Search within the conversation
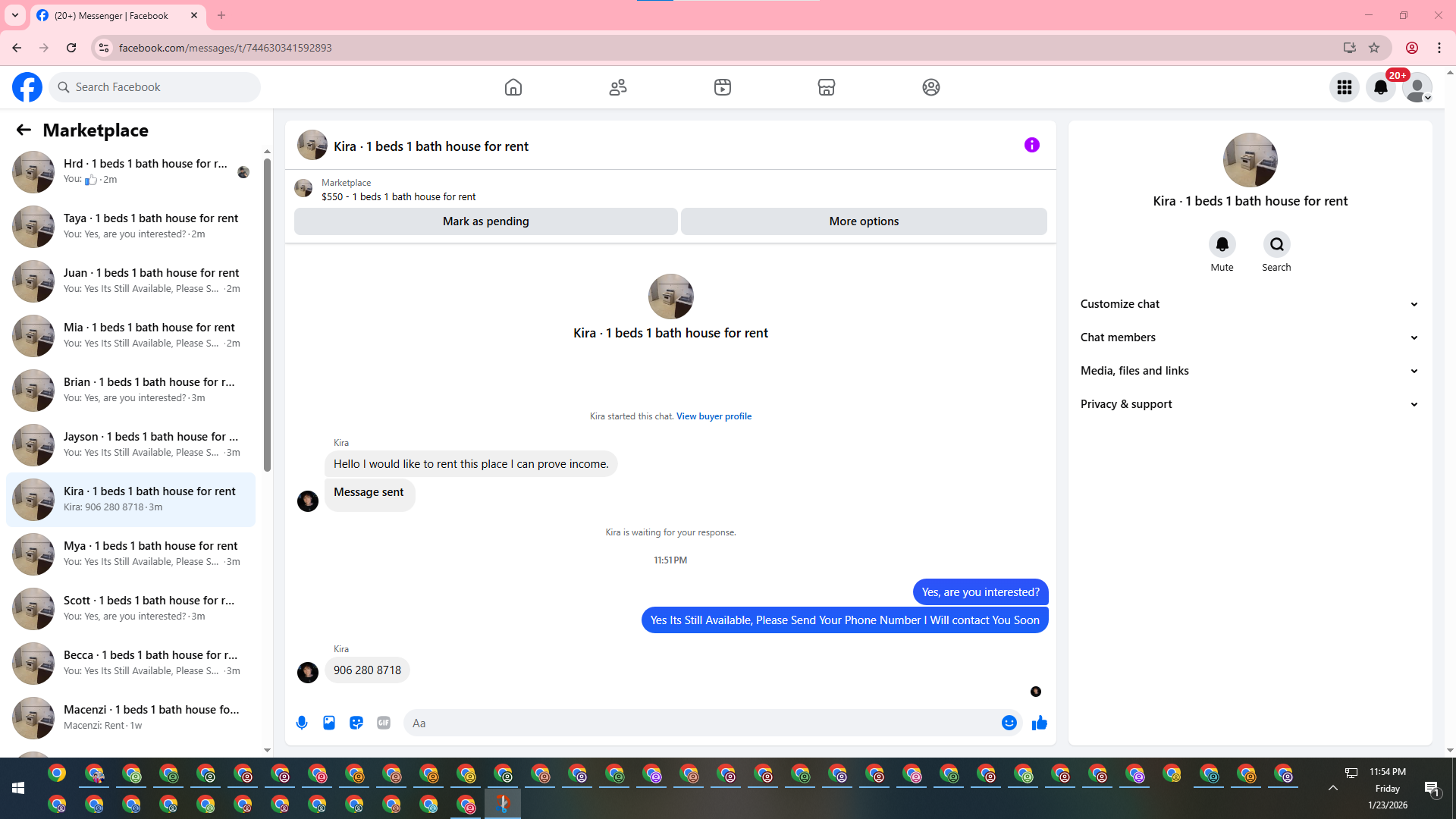 1276,244
